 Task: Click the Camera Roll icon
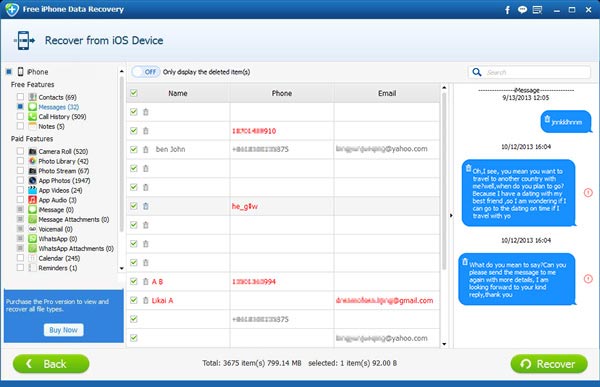point(33,151)
